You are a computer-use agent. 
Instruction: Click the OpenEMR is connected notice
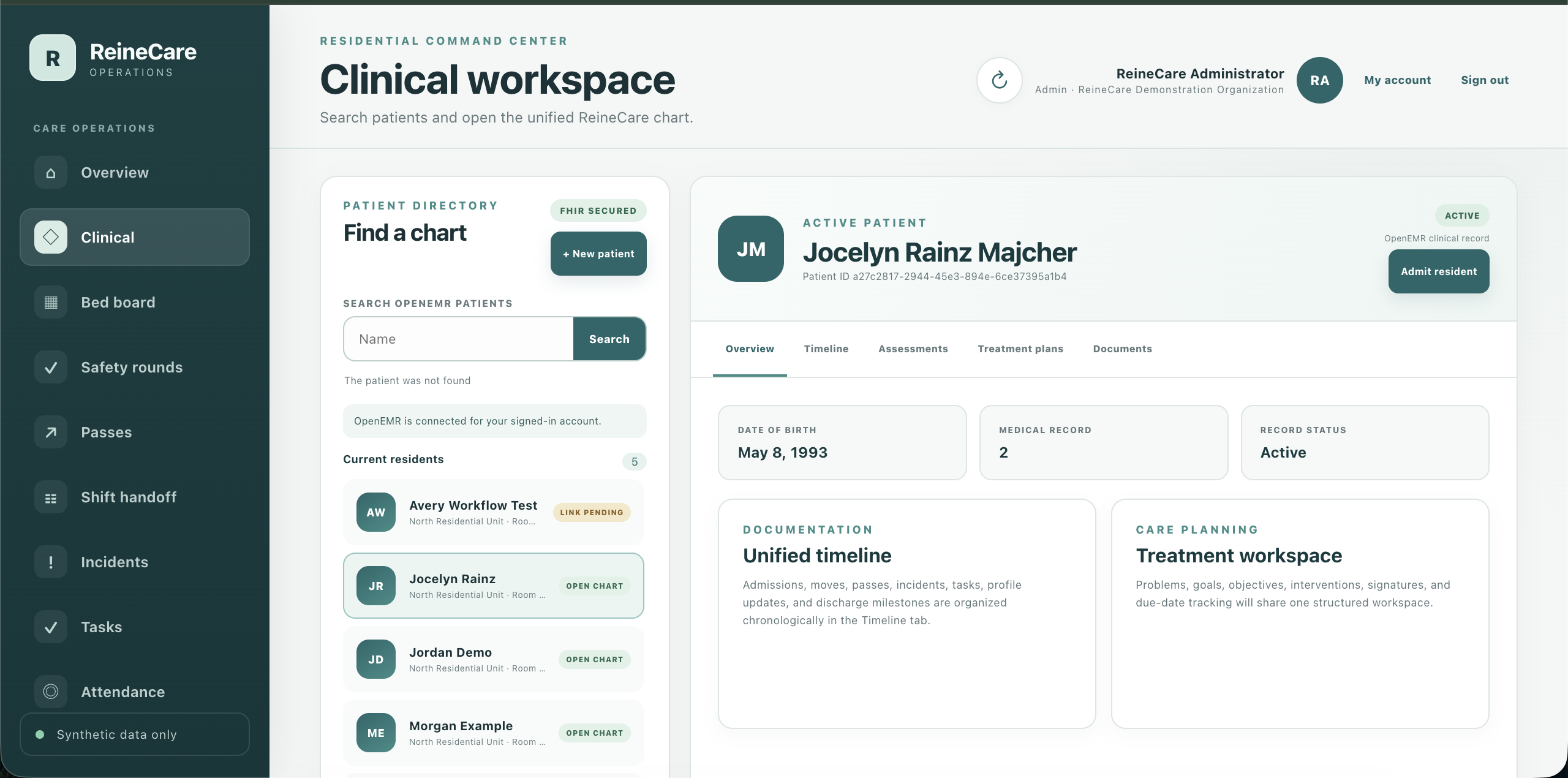(x=494, y=421)
